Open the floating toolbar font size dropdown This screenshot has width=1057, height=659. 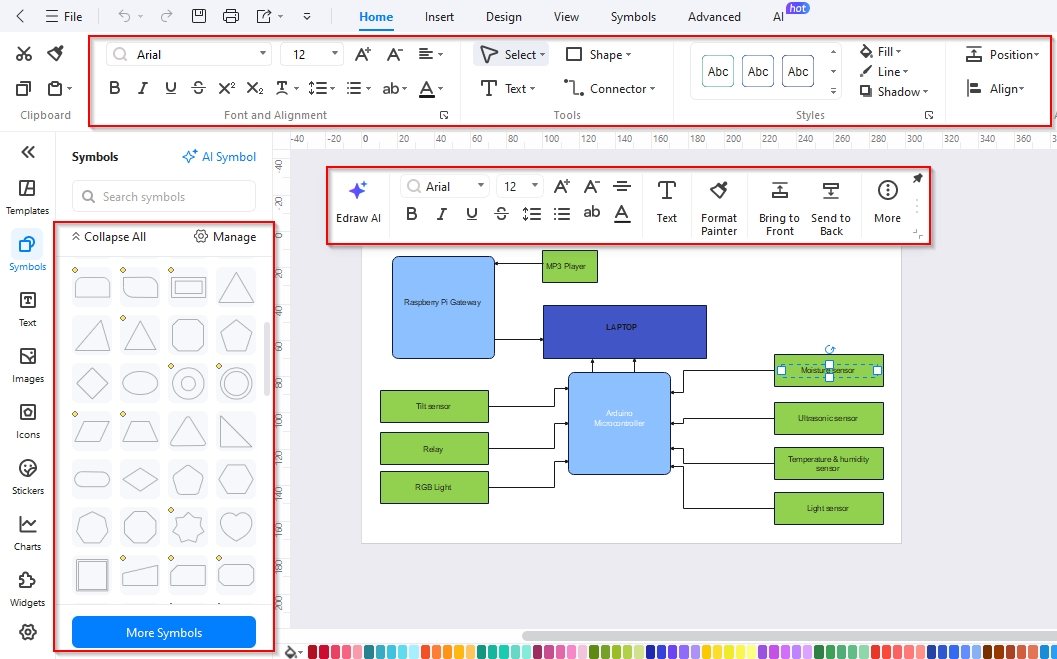tap(535, 186)
